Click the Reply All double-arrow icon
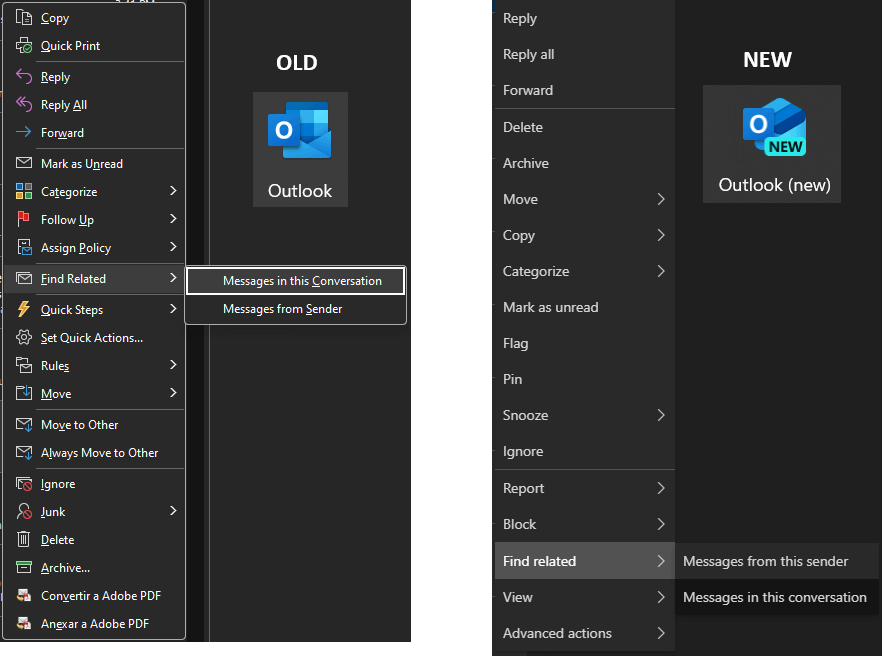 click(x=24, y=105)
